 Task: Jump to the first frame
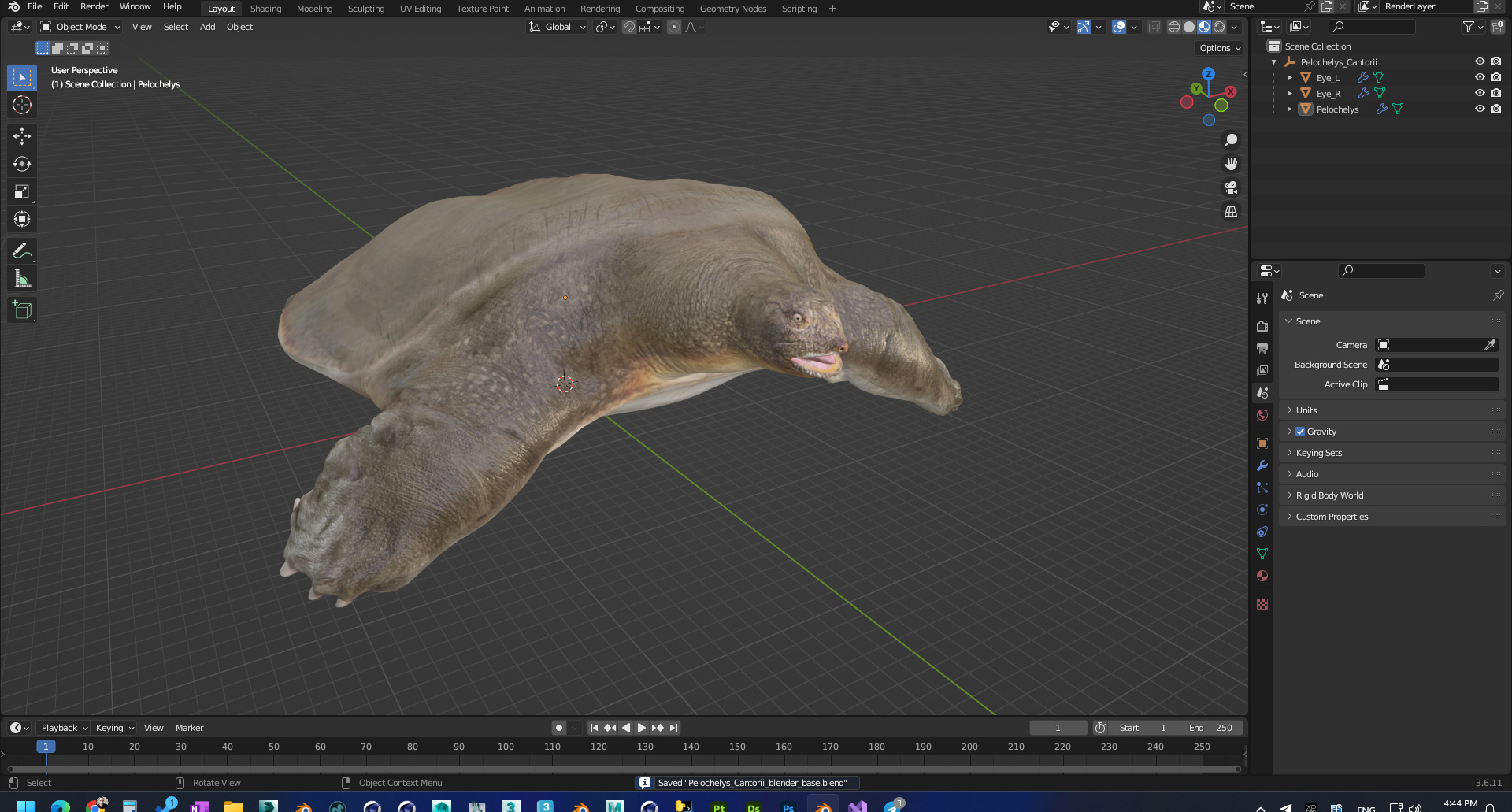[594, 728]
